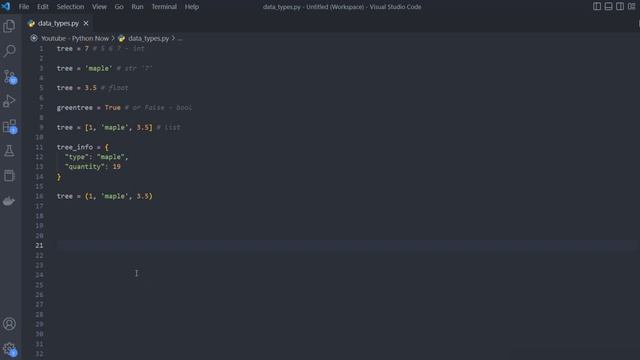Screen dimensions: 640x360
Task: Open the Go menu
Action: click(119, 7)
